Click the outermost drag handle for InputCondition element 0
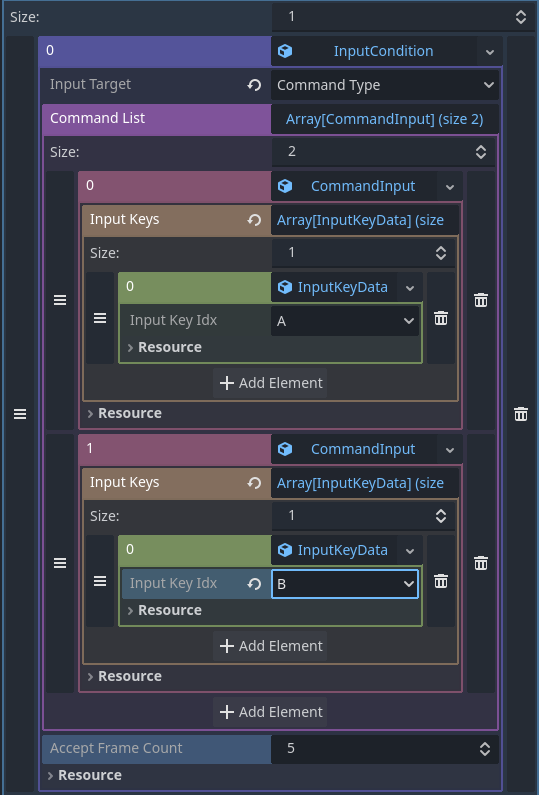The width and height of the screenshot is (539, 795). 20,414
